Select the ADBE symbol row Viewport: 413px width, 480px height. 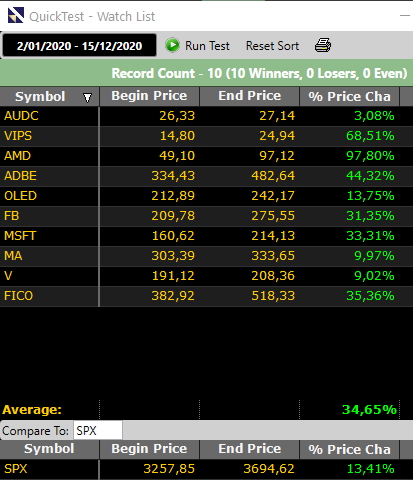(206, 176)
